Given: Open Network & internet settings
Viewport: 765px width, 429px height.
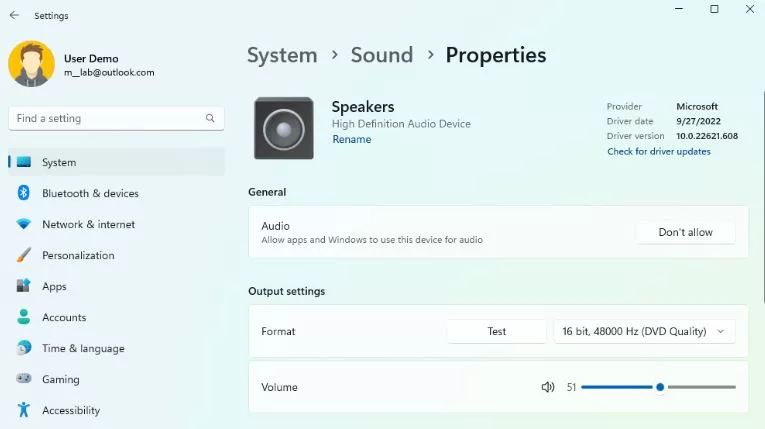Looking at the screenshot, I should pos(116,225).
